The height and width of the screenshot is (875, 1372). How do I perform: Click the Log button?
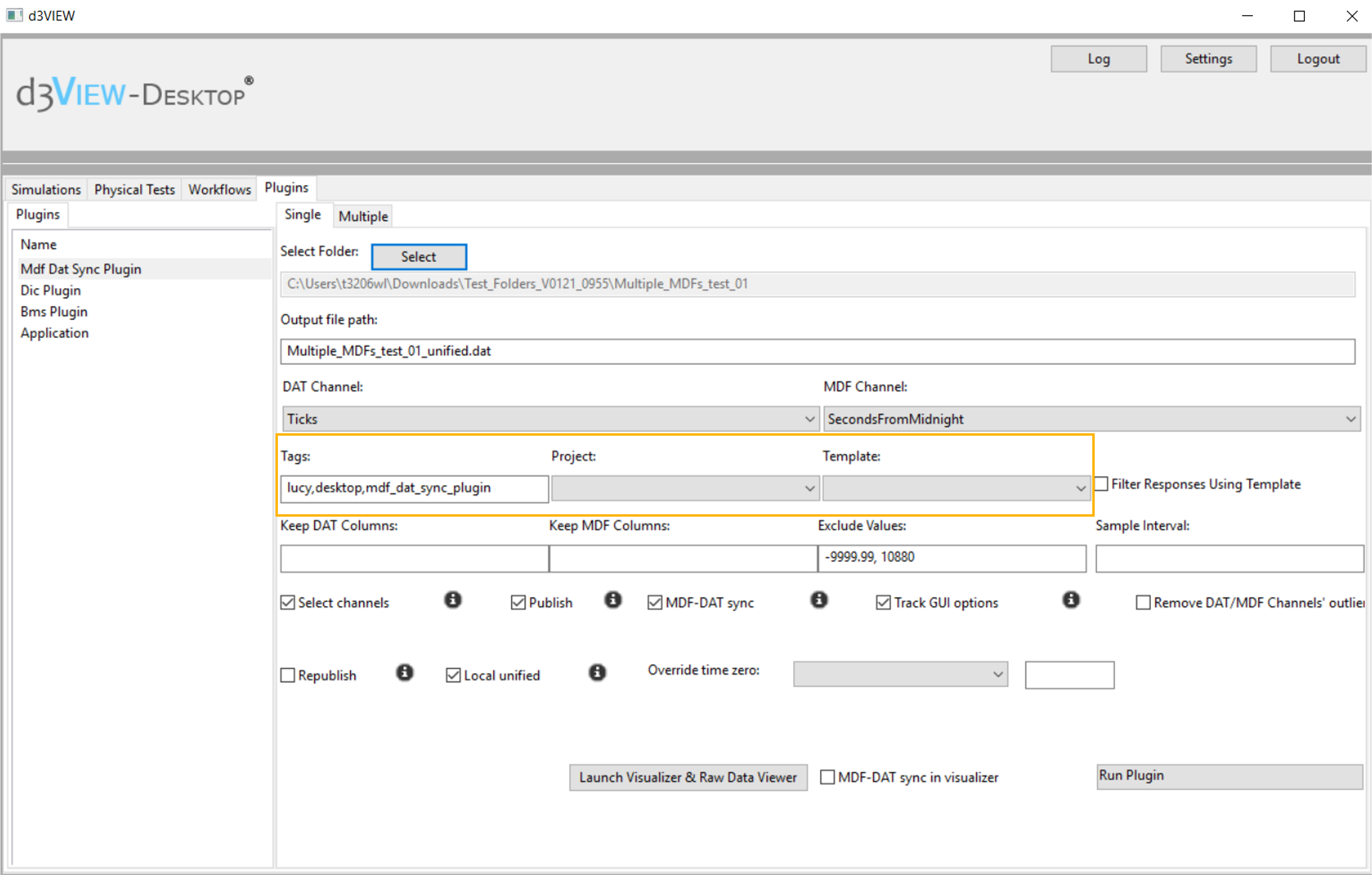(x=1098, y=59)
